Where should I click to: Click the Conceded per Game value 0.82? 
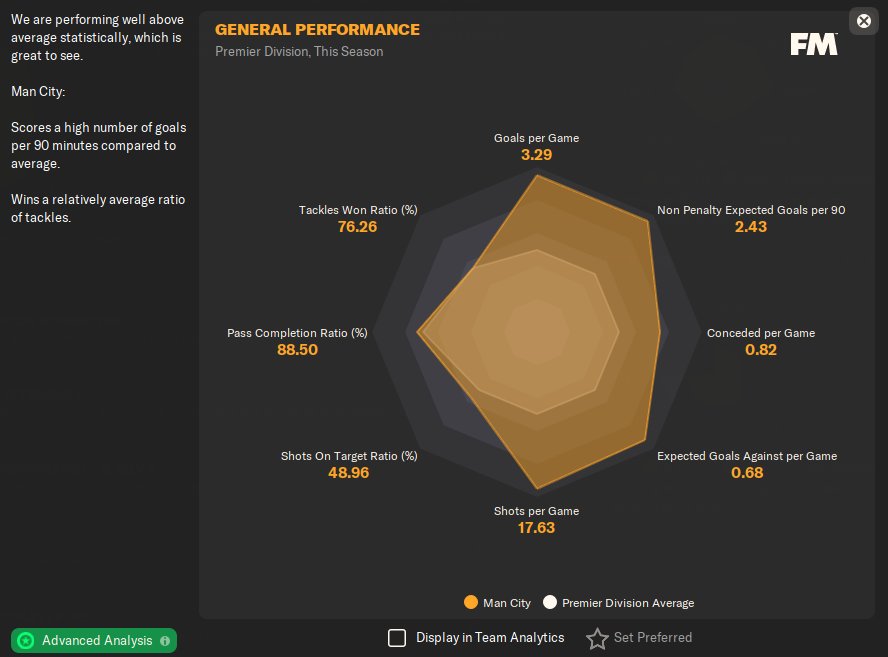[760, 350]
